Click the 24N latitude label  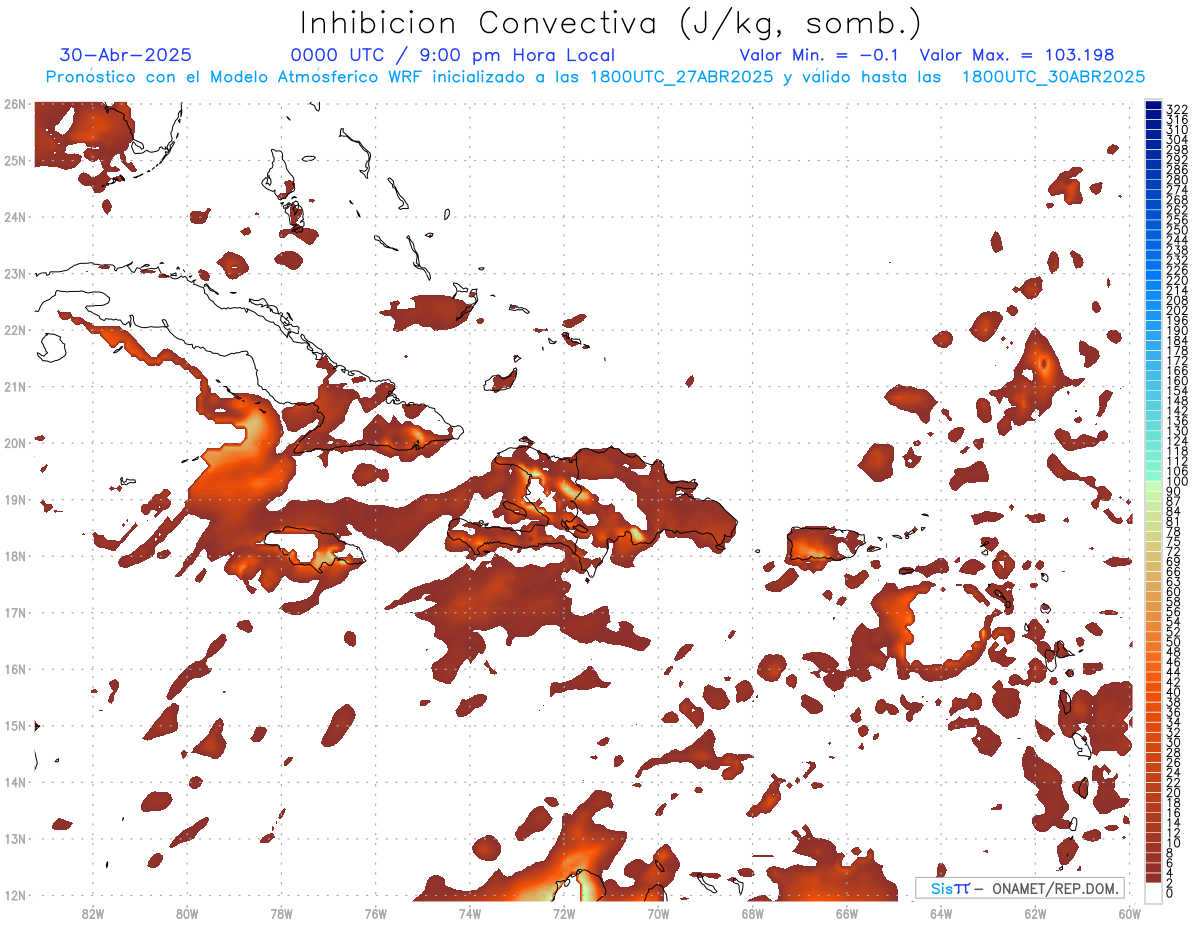coord(15,217)
